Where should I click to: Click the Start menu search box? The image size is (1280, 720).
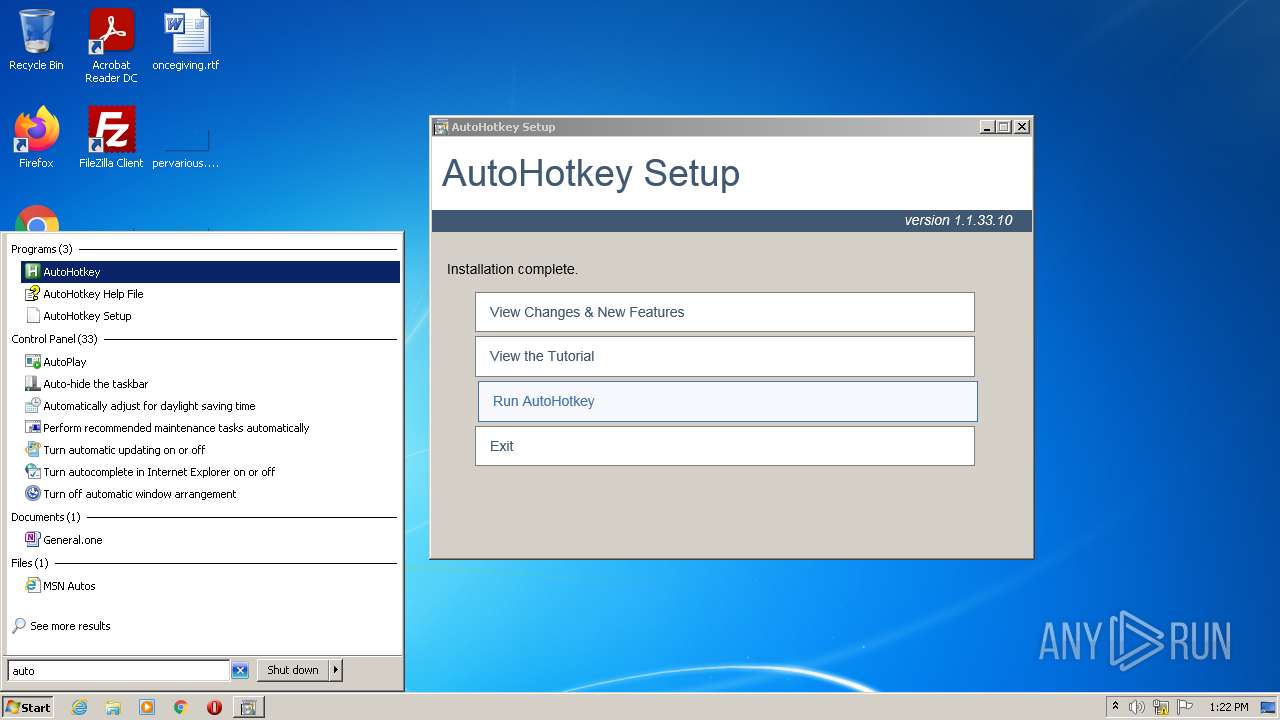(119, 671)
